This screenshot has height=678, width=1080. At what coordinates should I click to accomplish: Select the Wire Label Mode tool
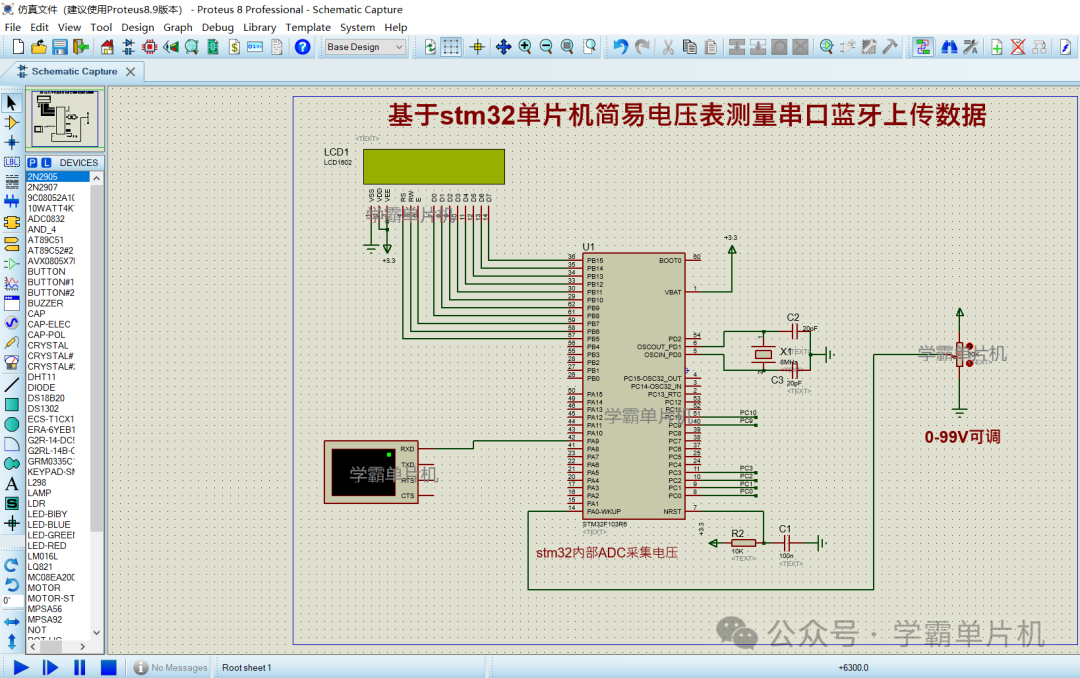(x=12, y=162)
